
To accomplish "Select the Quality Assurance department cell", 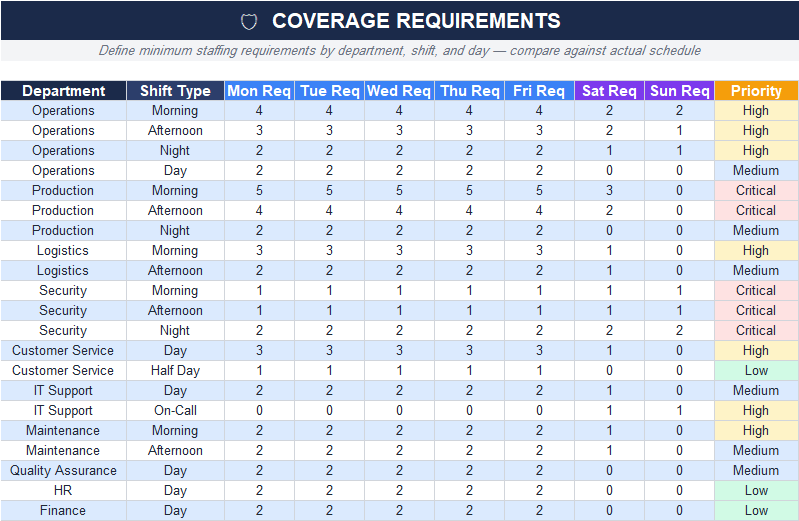I will pyautogui.click(x=63, y=471).
